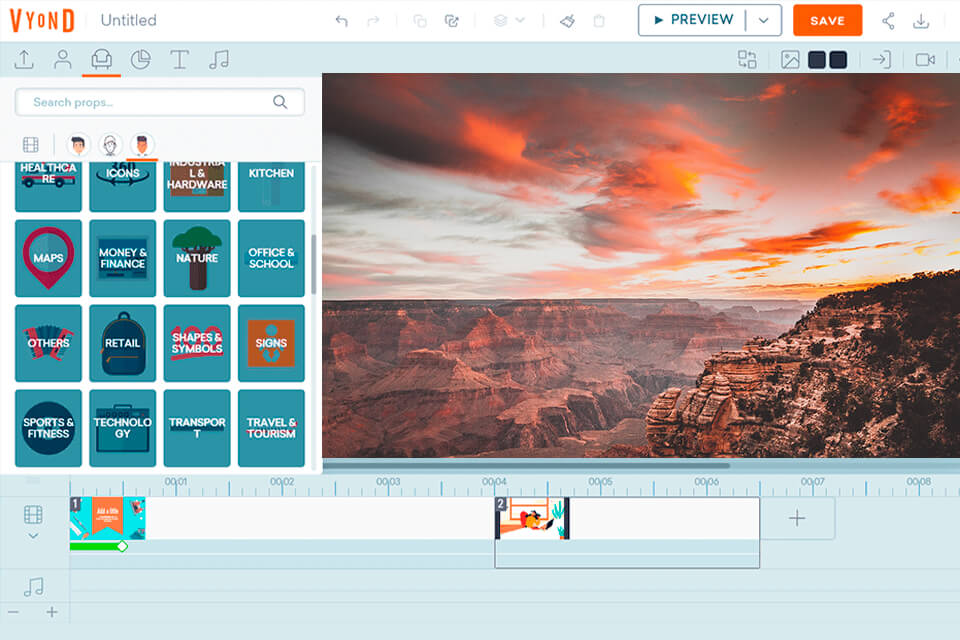Click the props panel vertical scrollbar
Viewport: 960px width, 640px height.
(x=313, y=264)
